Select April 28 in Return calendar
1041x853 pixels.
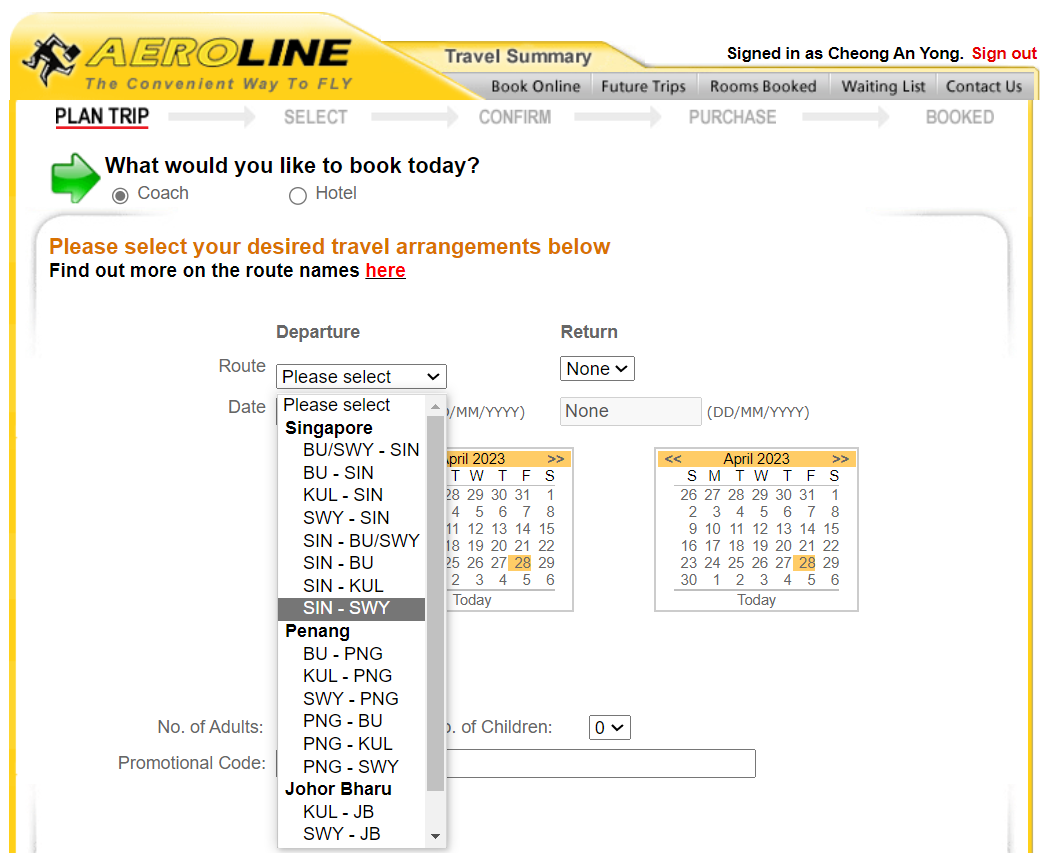(807, 563)
